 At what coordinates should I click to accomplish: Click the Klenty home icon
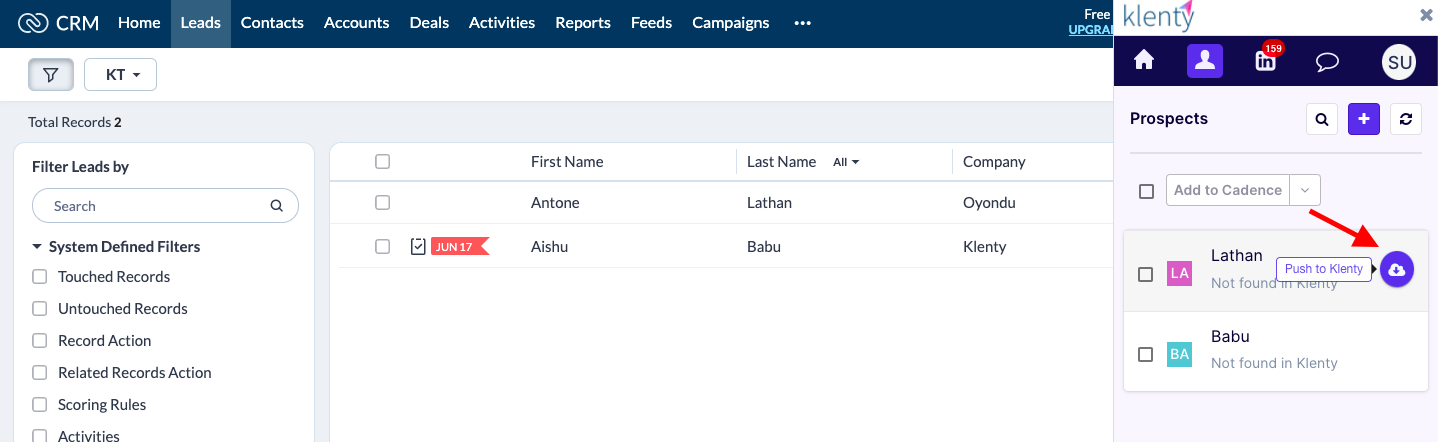(1144, 61)
